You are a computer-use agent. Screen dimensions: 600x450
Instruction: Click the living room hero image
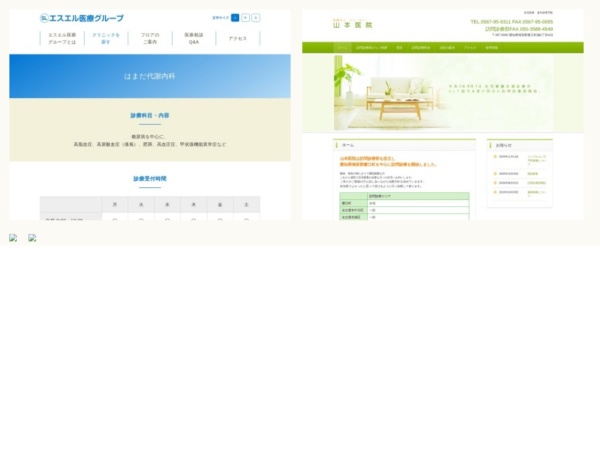click(443, 93)
